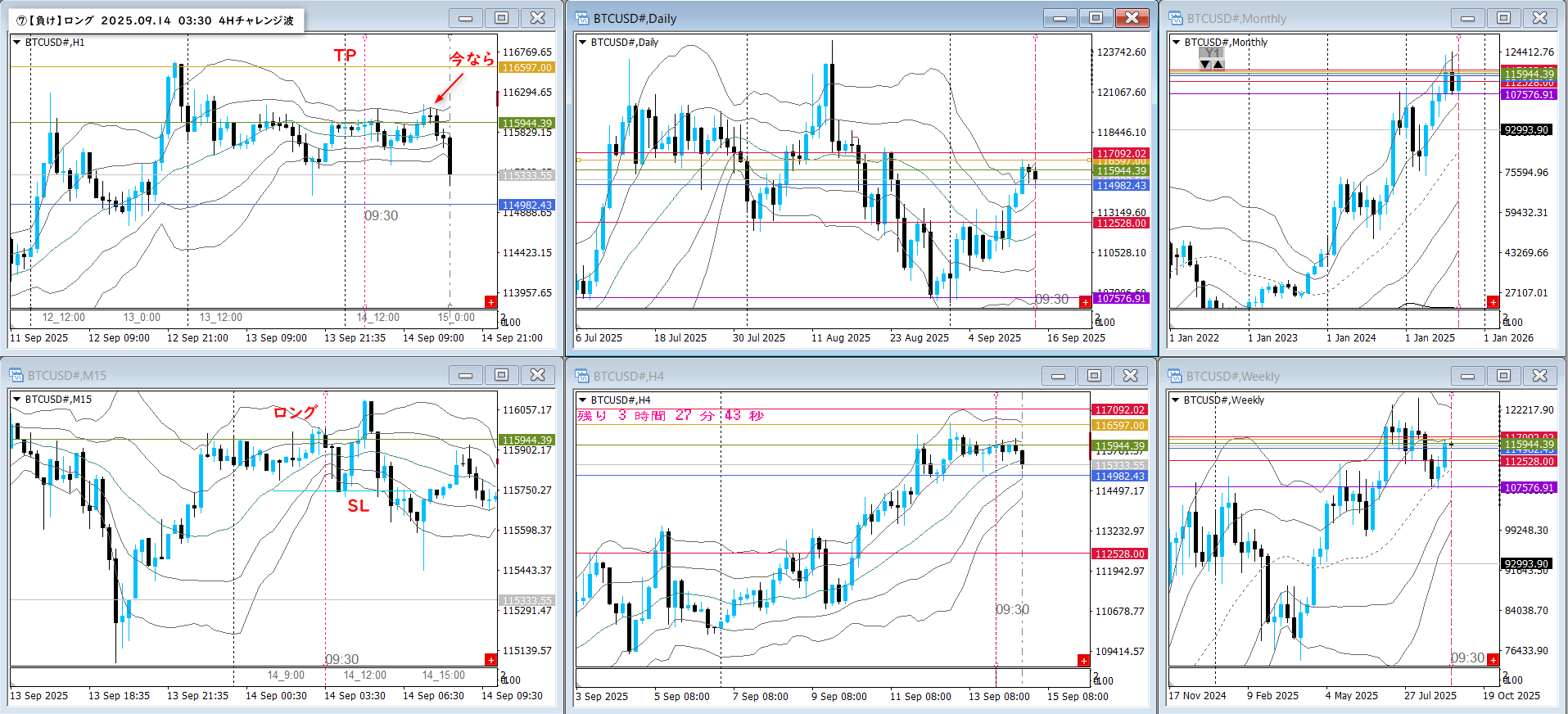Select the red TP label in H1 chart
The height and width of the screenshot is (714, 1568).
(x=345, y=55)
